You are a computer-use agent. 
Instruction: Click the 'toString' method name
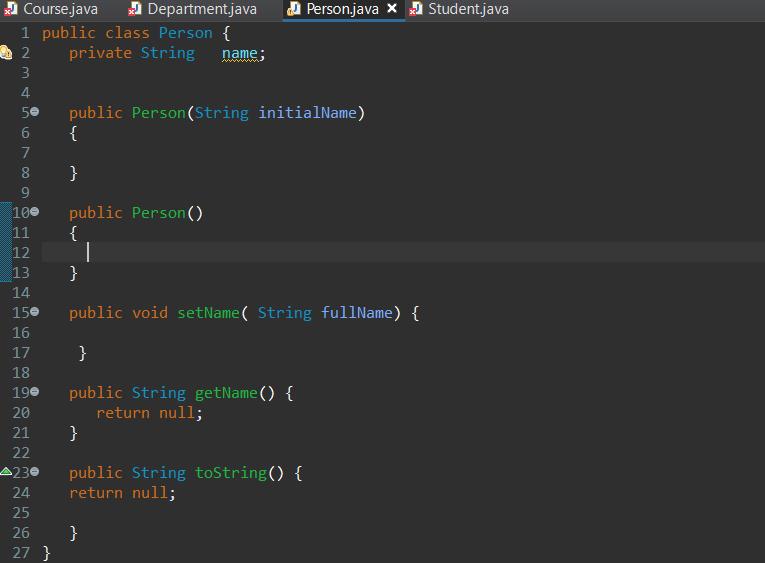point(231,473)
